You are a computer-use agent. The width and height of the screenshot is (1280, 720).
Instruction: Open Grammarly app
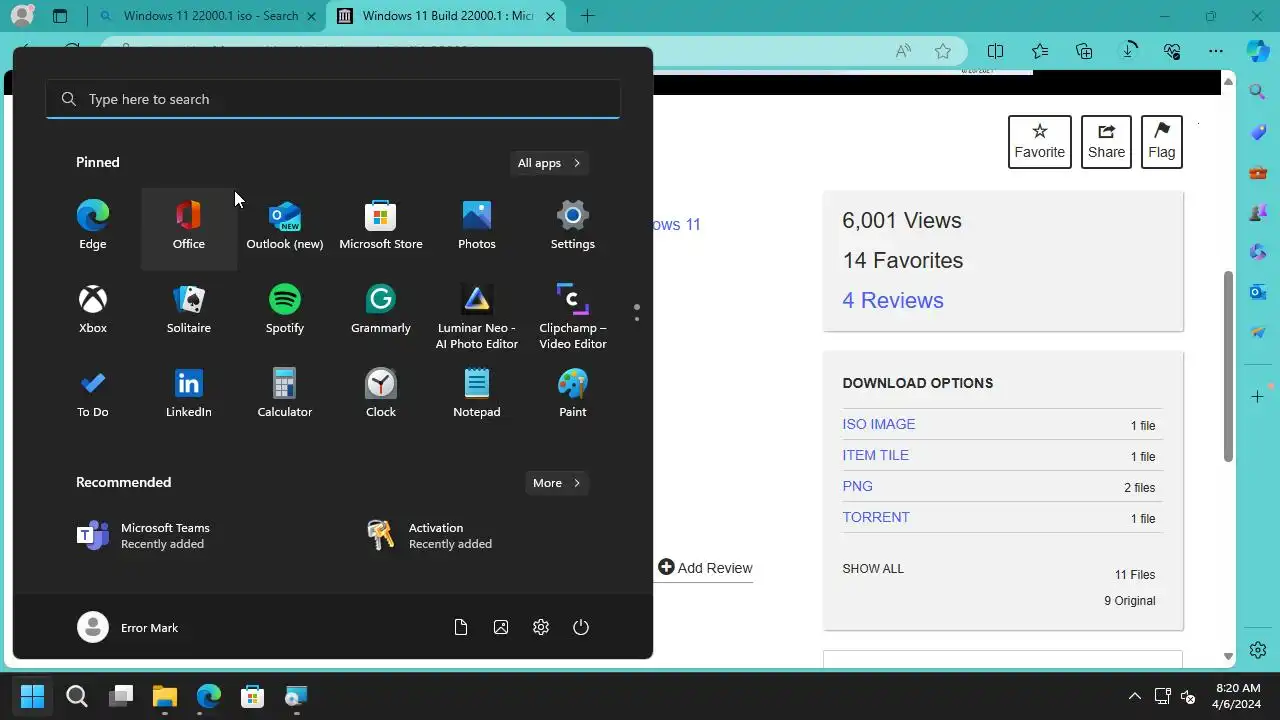point(381,310)
